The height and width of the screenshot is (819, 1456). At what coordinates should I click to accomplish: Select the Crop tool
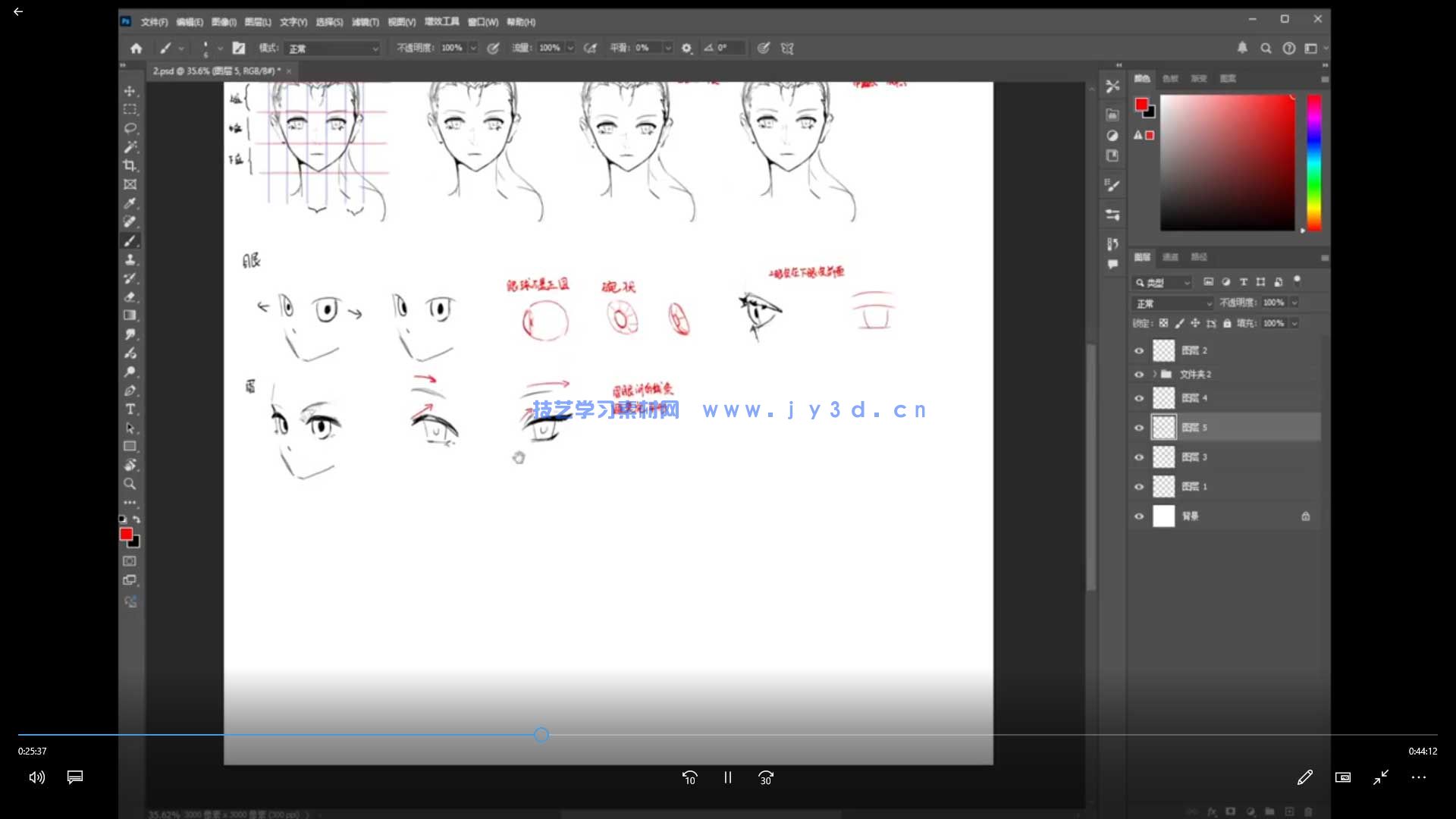click(130, 165)
